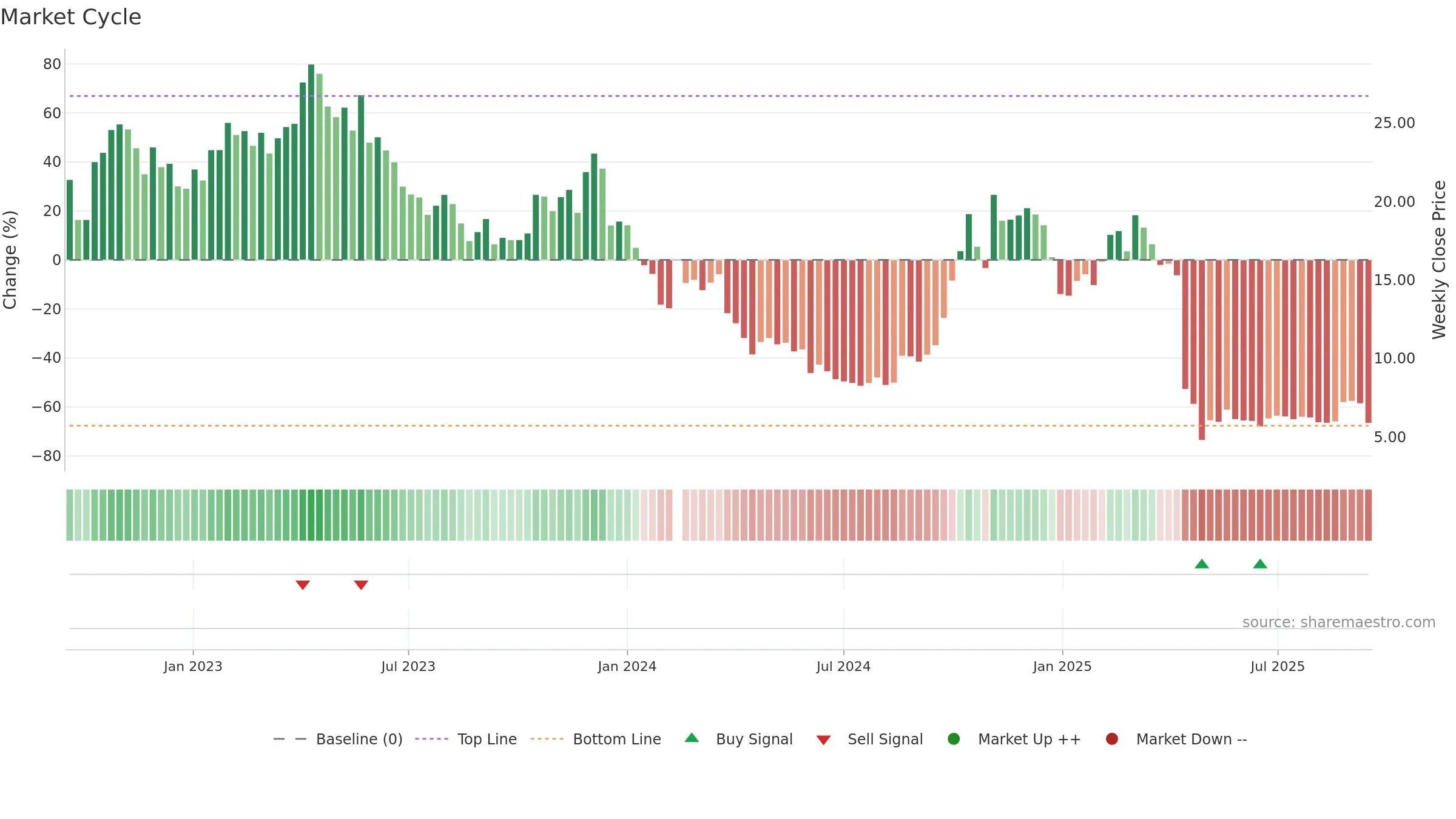The width and height of the screenshot is (1456, 819).
Task: Click the Market Up ++ green dot
Action: click(954, 739)
